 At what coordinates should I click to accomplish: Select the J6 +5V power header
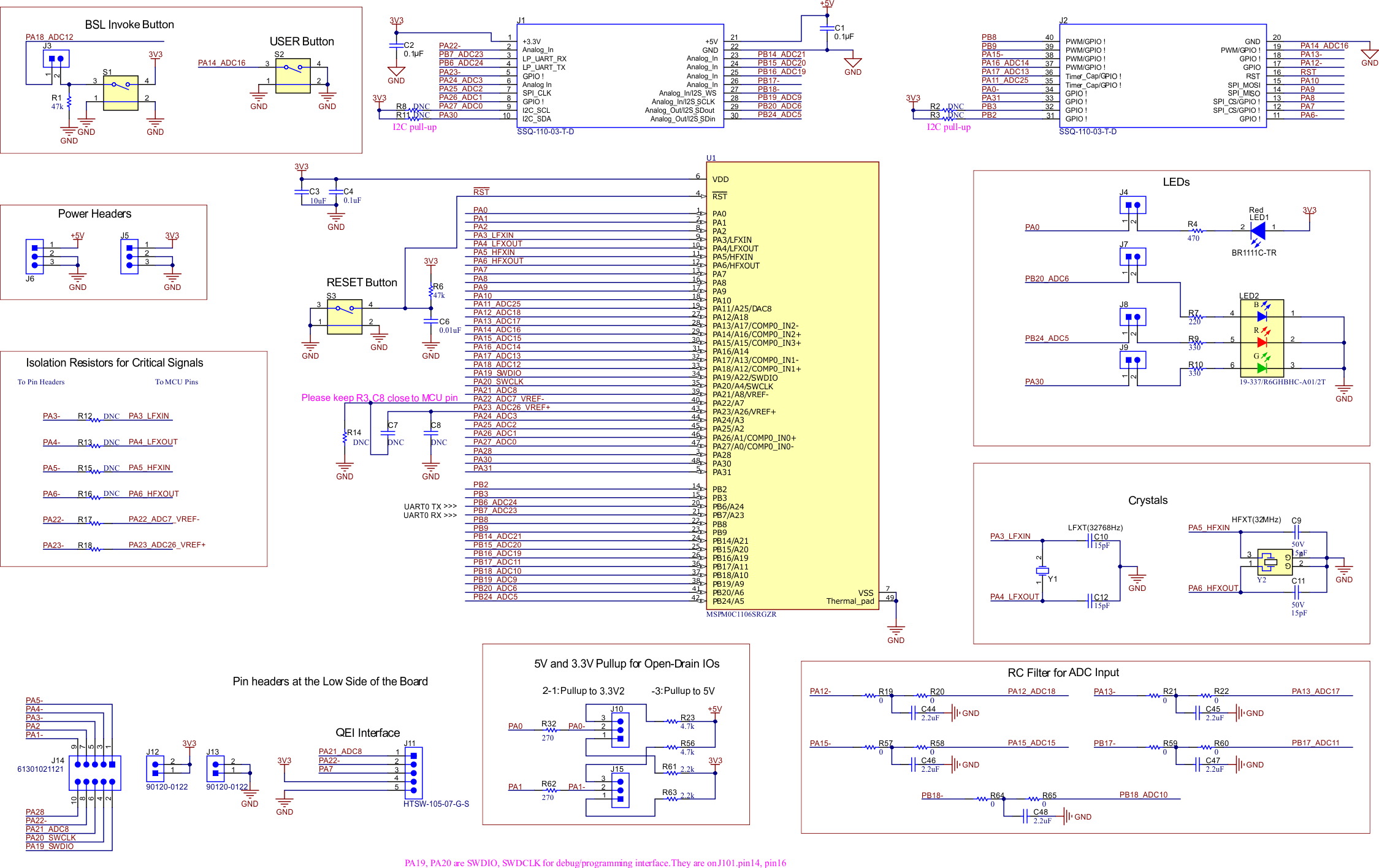click(x=35, y=256)
